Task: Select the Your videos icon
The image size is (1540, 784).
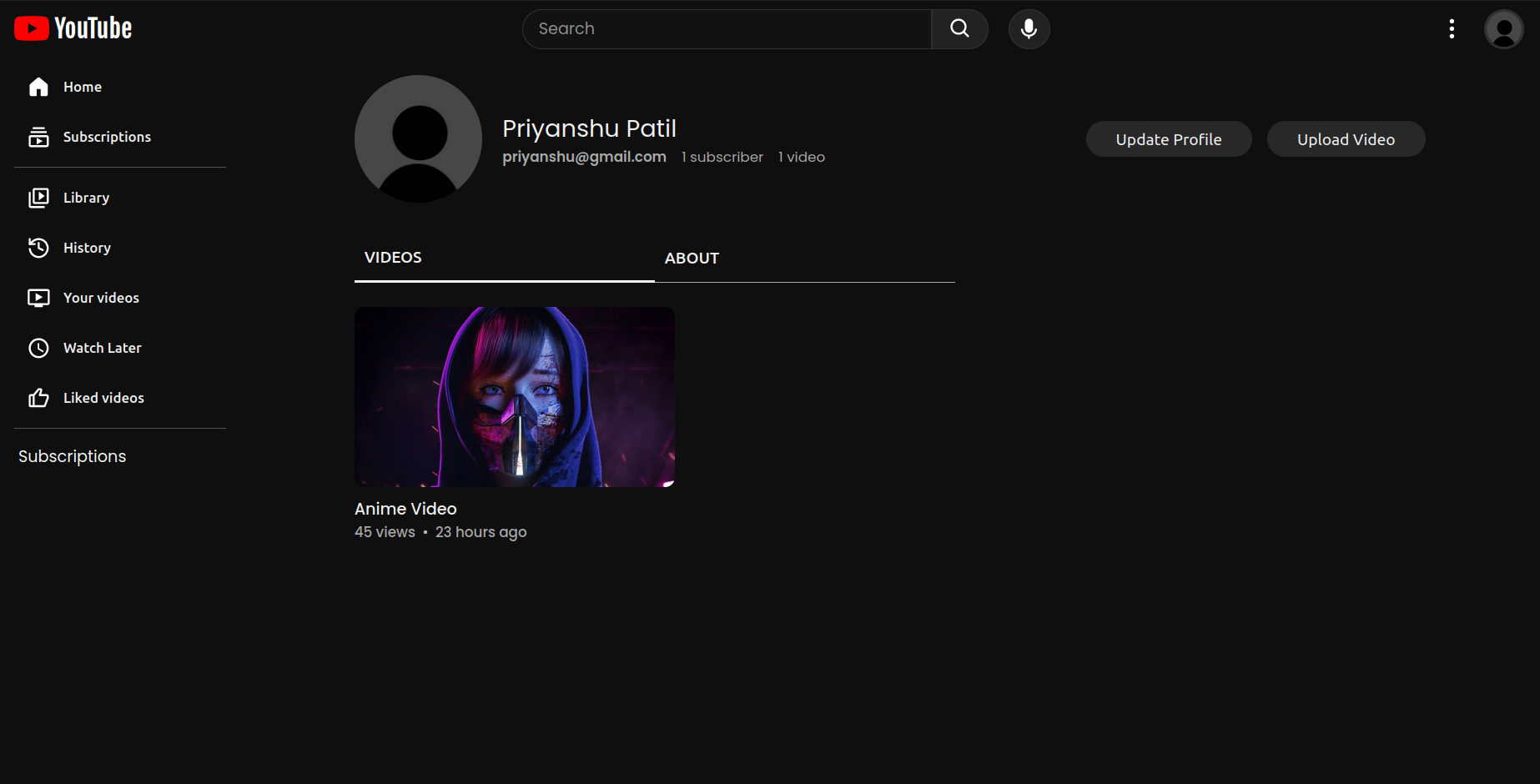Action: tap(38, 297)
